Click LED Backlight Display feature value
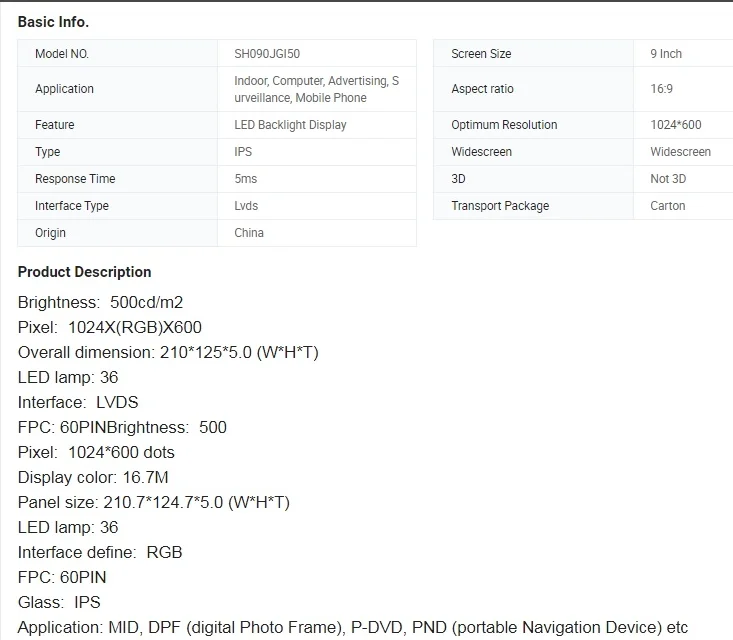The image size is (733, 640). click(290, 125)
